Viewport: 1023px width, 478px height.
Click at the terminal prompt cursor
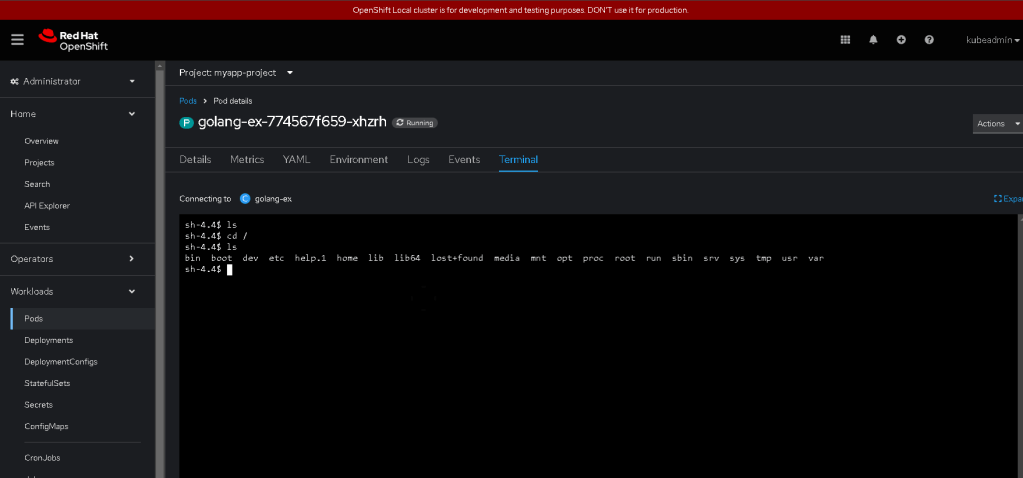point(230,269)
